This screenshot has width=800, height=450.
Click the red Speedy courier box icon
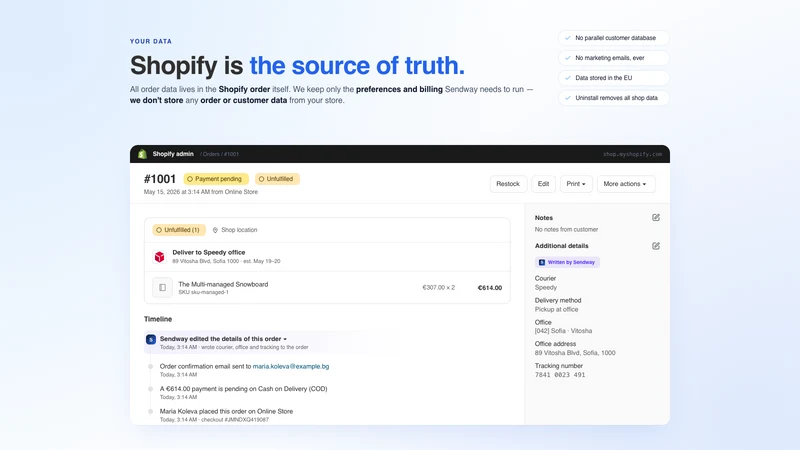coord(159,257)
